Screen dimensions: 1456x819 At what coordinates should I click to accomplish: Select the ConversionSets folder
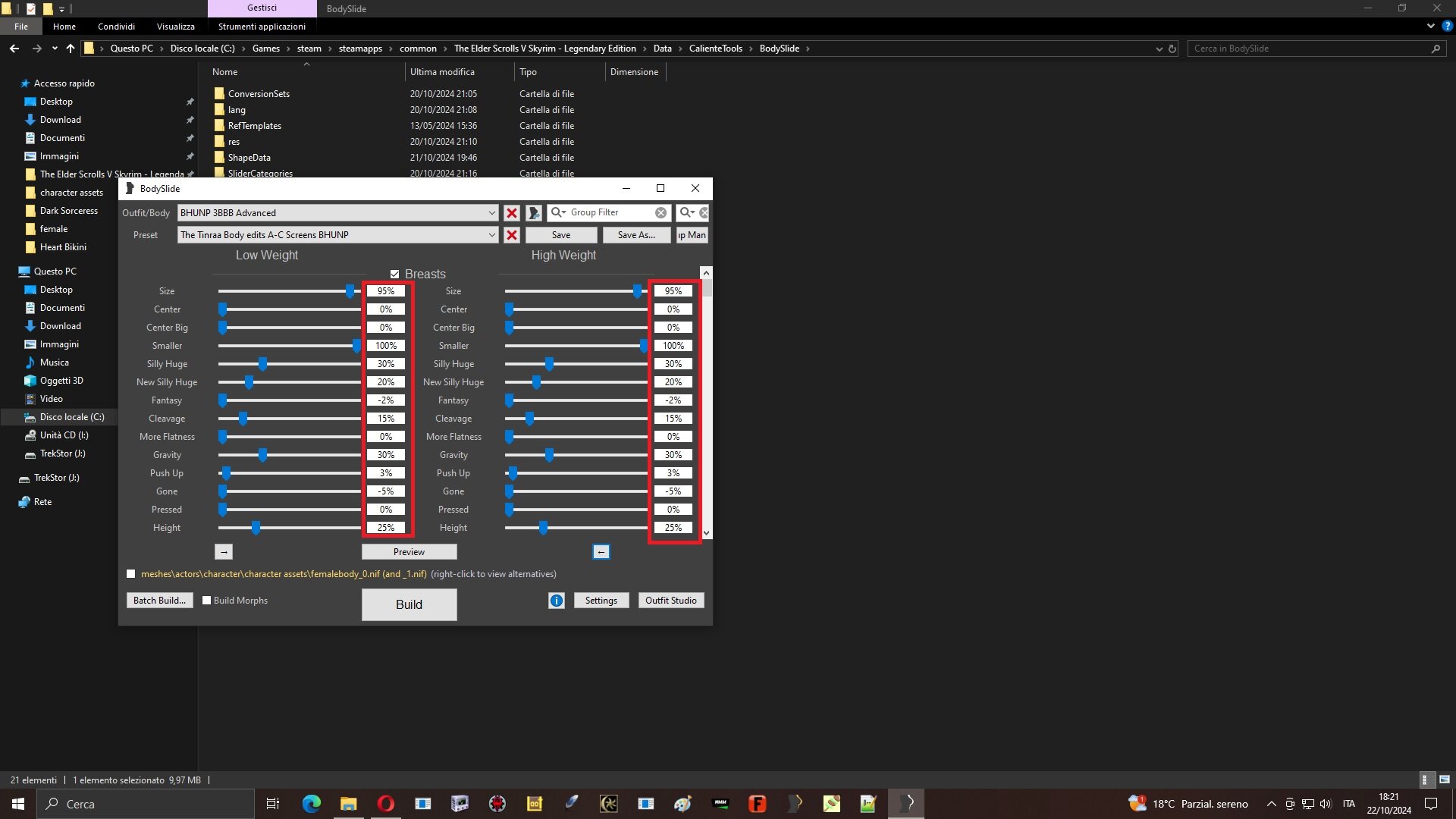point(259,94)
